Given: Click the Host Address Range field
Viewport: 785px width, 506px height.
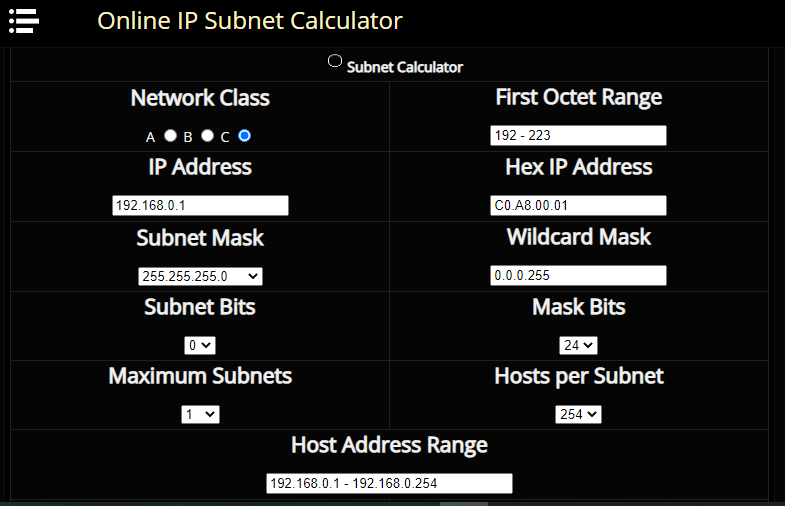Looking at the screenshot, I should [x=389, y=484].
